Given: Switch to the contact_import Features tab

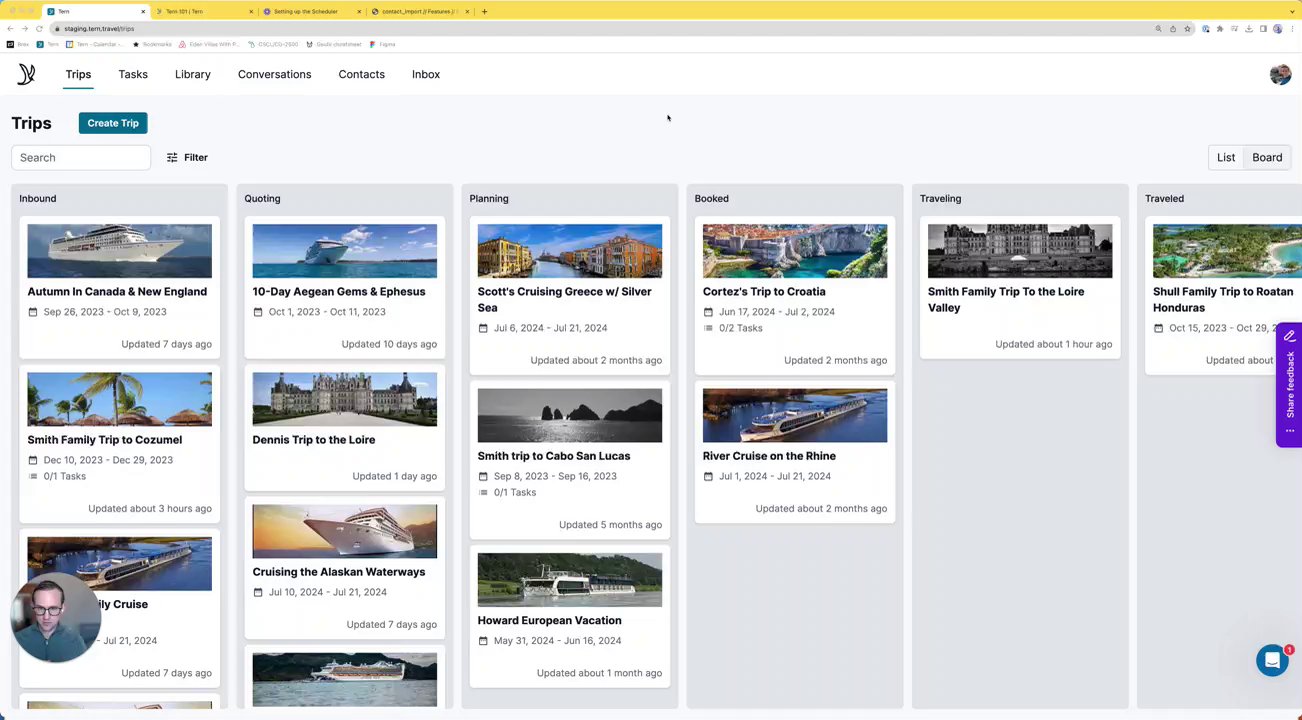Looking at the screenshot, I should click(419, 12).
